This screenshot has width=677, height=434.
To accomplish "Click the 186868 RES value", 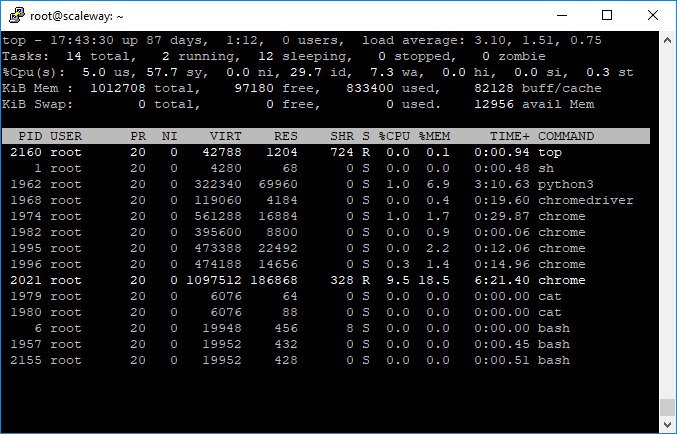I will [274, 280].
